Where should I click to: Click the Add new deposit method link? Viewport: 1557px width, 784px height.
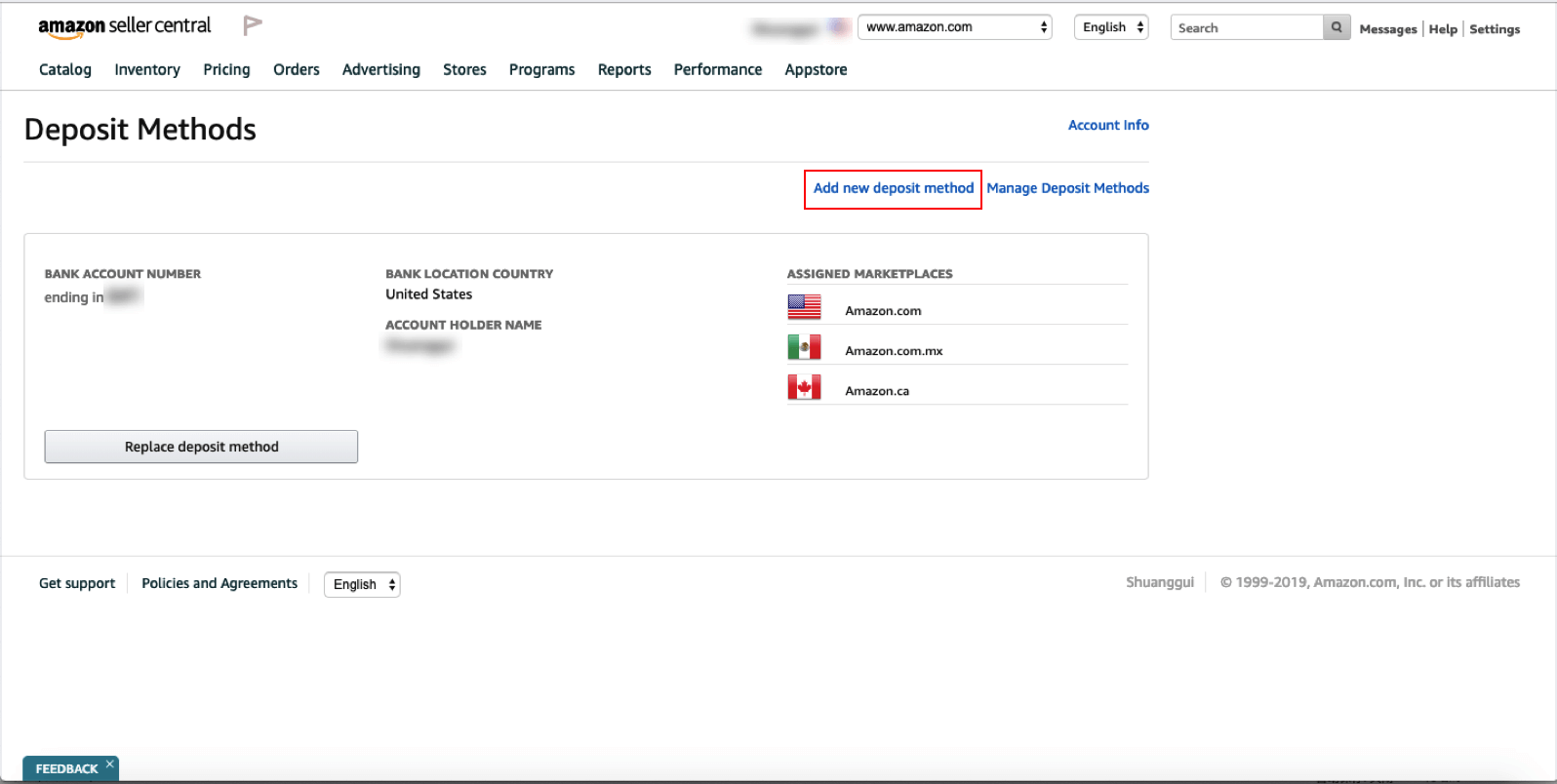(x=894, y=188)
